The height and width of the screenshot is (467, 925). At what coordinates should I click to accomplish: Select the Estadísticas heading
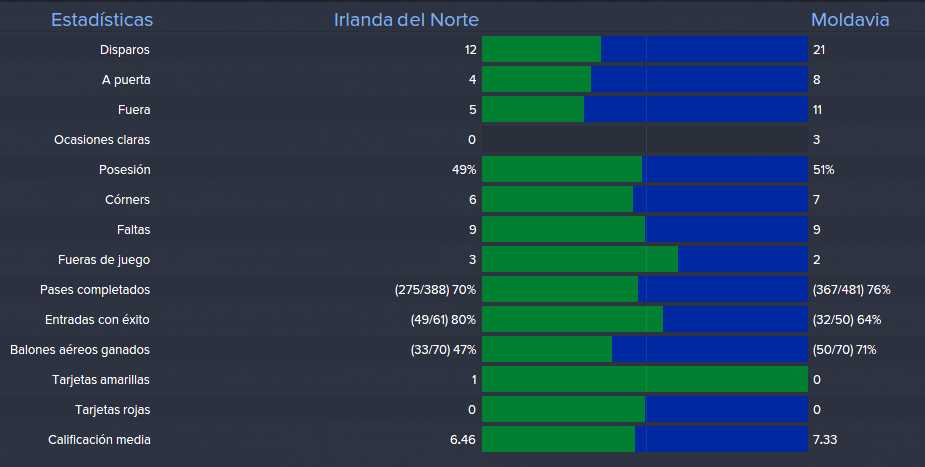point(102,20)
